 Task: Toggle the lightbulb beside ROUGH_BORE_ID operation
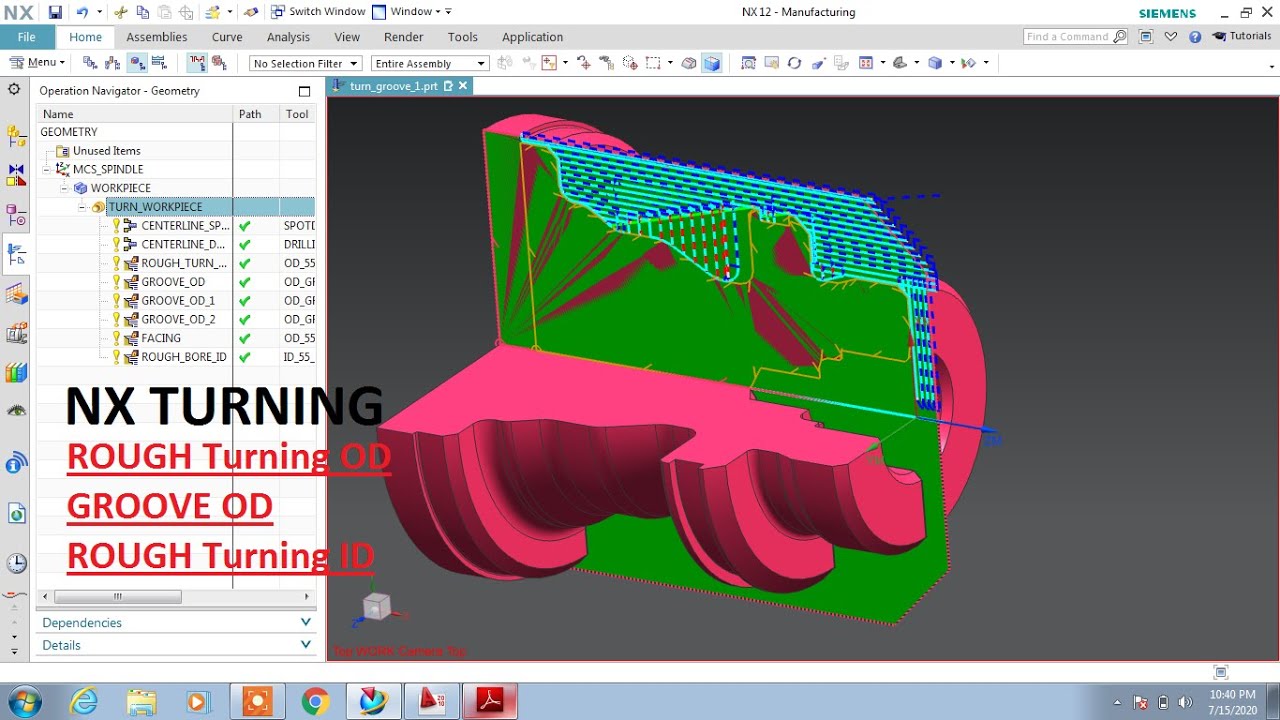coord(116,357)
